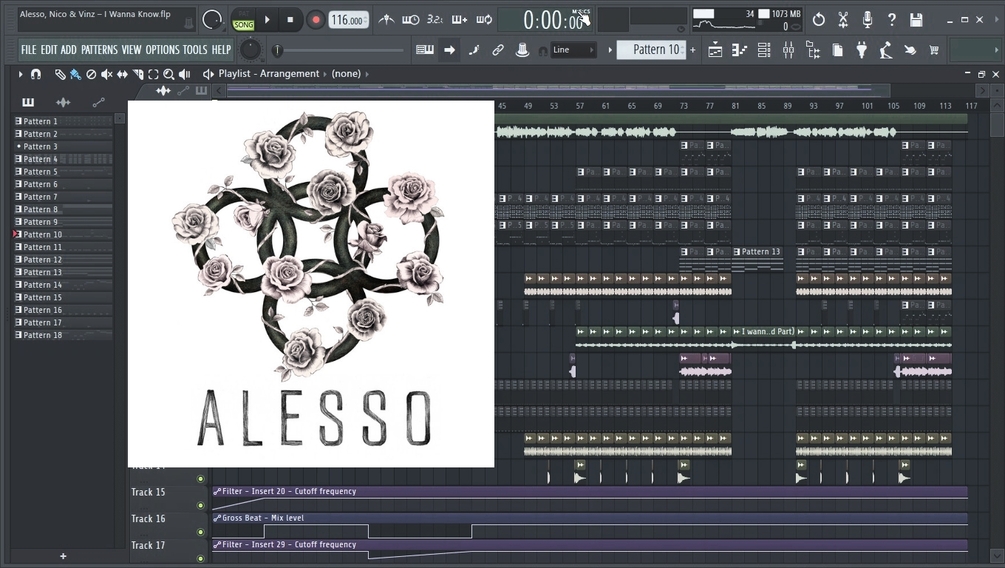Open Gross Beat - Mix level clip menu
This screenshot has width=1005, height=568.
coord(217,518)
